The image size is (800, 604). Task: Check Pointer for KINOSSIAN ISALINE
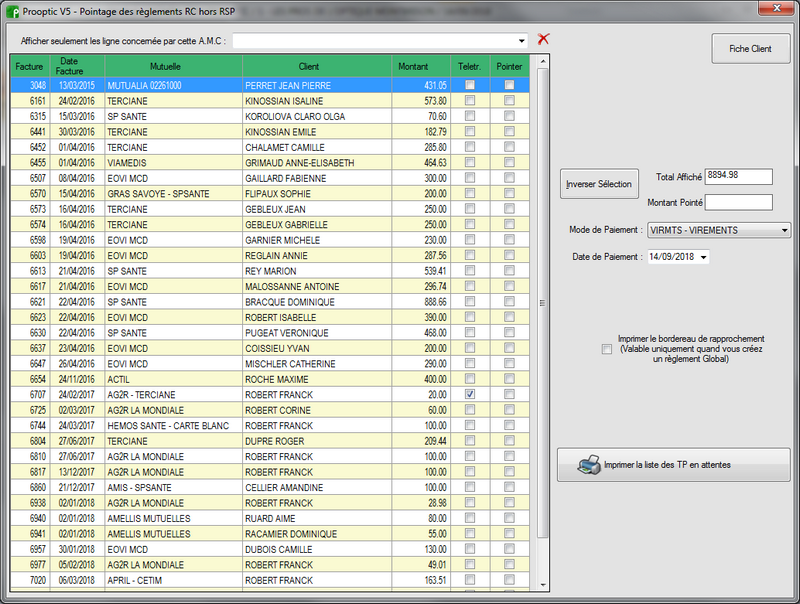(x=509, y=100)
